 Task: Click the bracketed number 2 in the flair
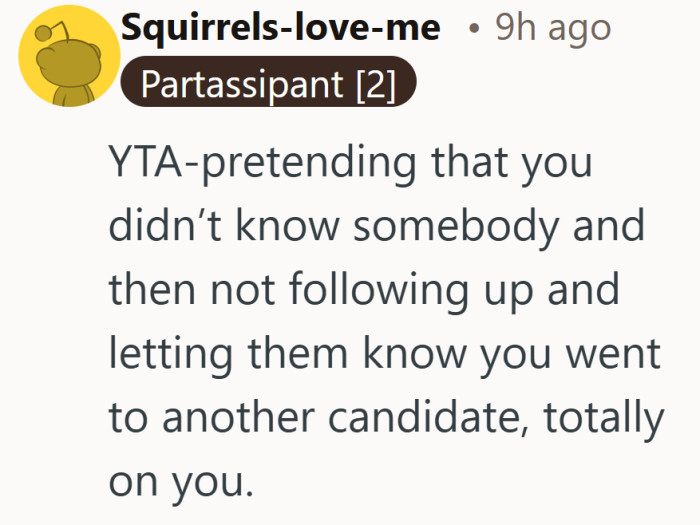click(x=376, y=85)
